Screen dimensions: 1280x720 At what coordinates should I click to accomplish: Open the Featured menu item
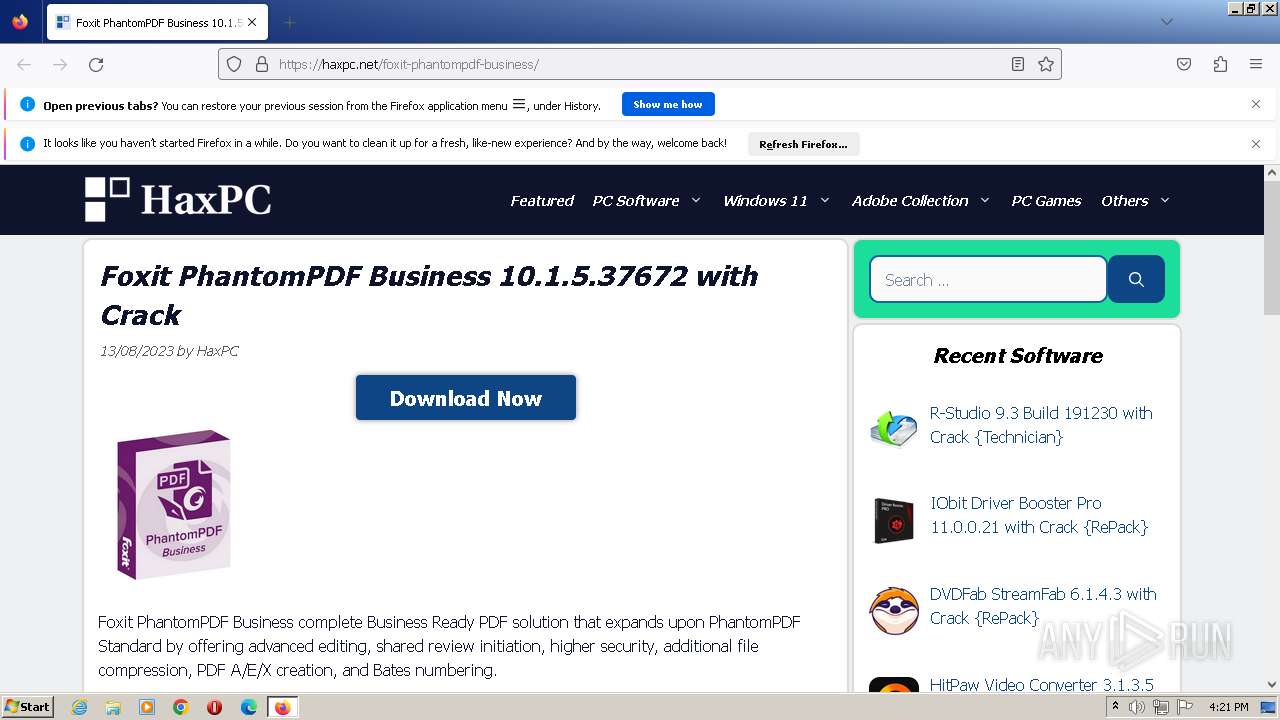point(542,200)
